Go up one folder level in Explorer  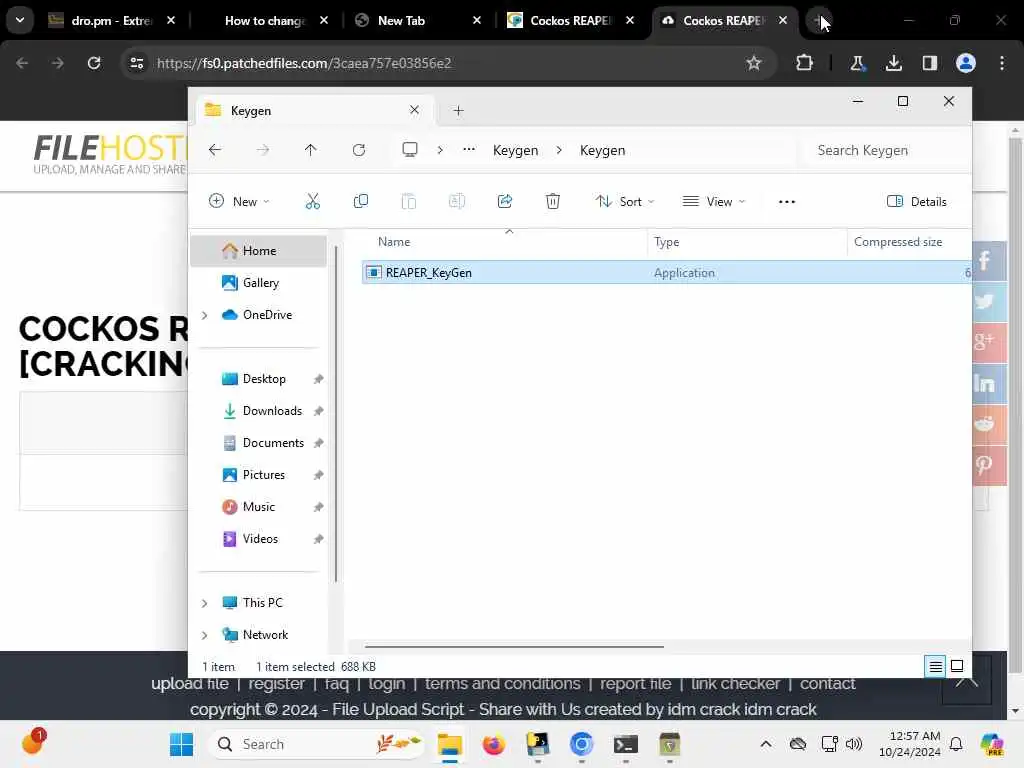click(311, 150)
